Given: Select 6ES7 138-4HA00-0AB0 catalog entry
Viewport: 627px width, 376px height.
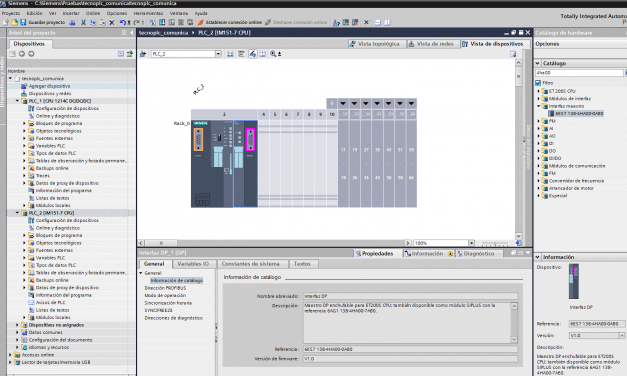Looking at the screenshot, I should [x=579, y=114].
